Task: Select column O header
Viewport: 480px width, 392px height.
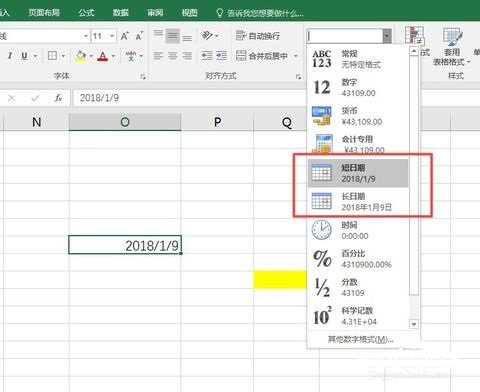Action: [x=125, y=122]
